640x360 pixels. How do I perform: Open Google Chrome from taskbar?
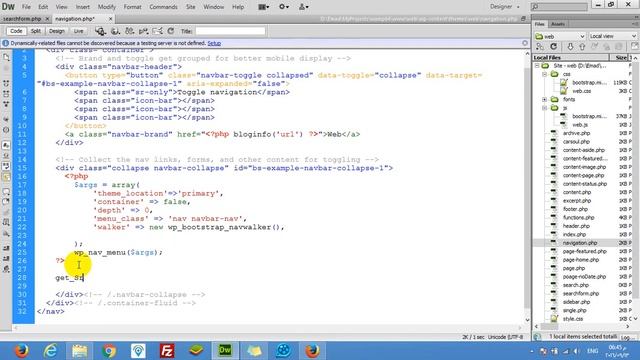(x=109, y=351)
